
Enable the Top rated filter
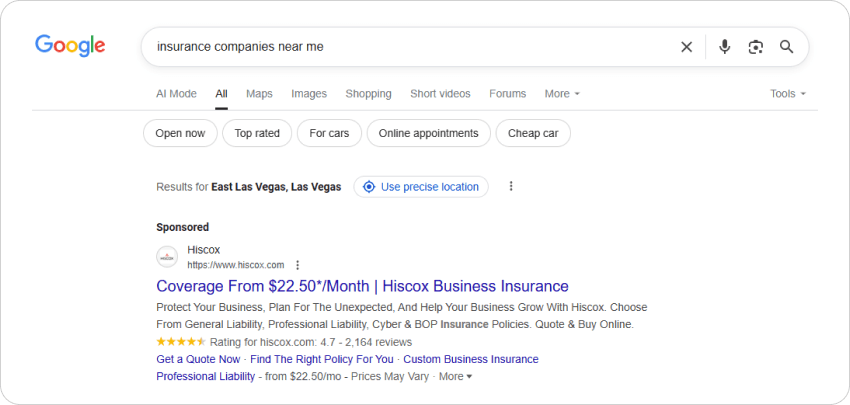[x=257, y=133]
